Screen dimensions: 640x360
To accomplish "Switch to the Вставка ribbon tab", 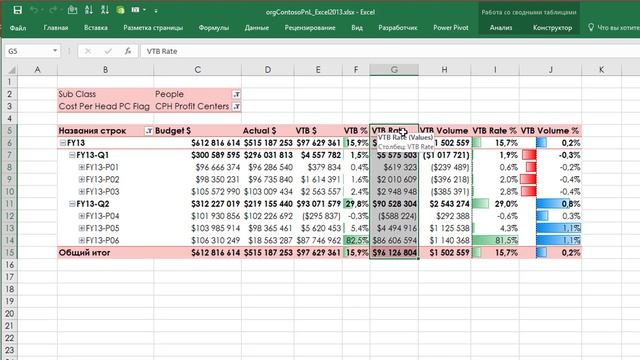I will (x=96, y=28).
